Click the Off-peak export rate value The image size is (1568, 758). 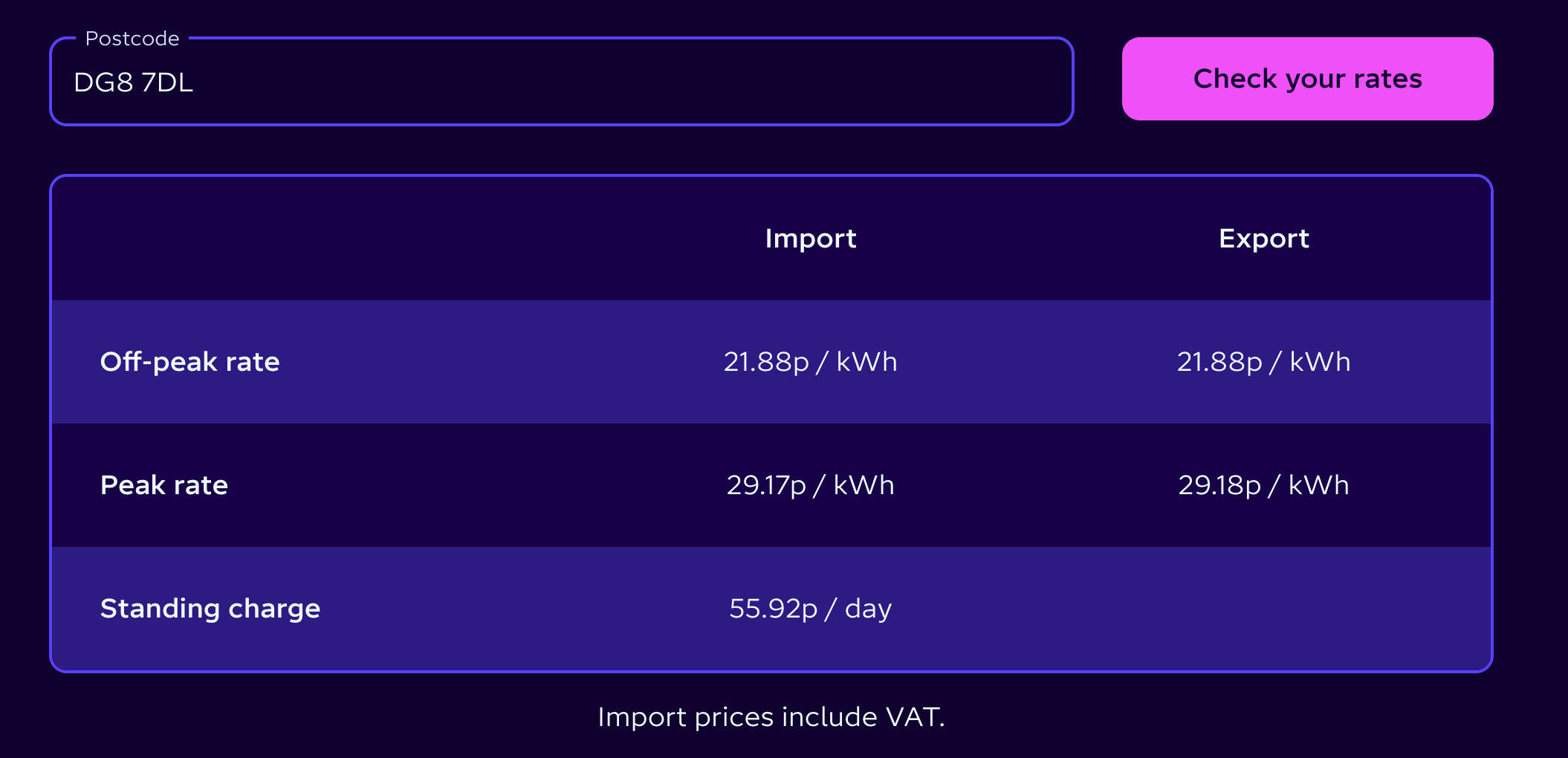pos(1263,362)
